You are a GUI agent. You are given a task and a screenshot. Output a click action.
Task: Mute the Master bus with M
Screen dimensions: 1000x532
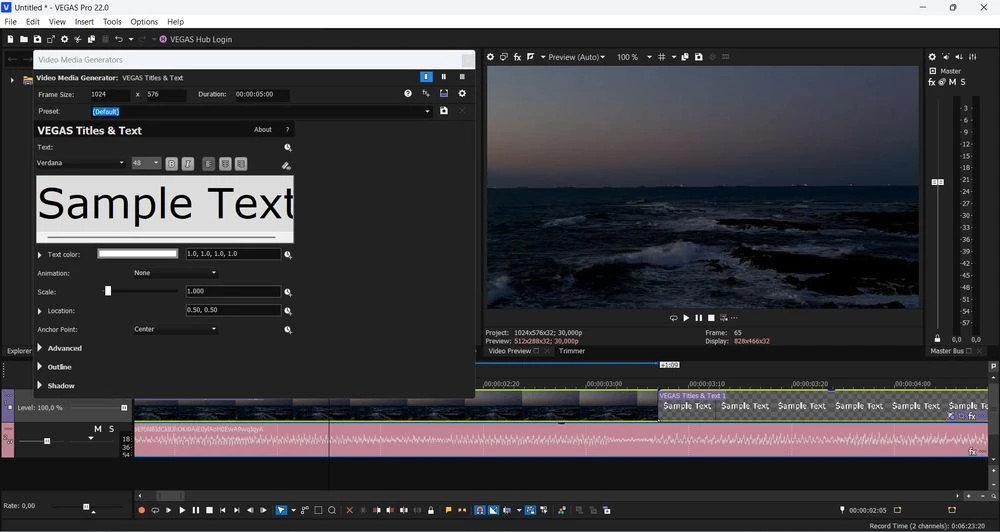[x=952, y=82]
